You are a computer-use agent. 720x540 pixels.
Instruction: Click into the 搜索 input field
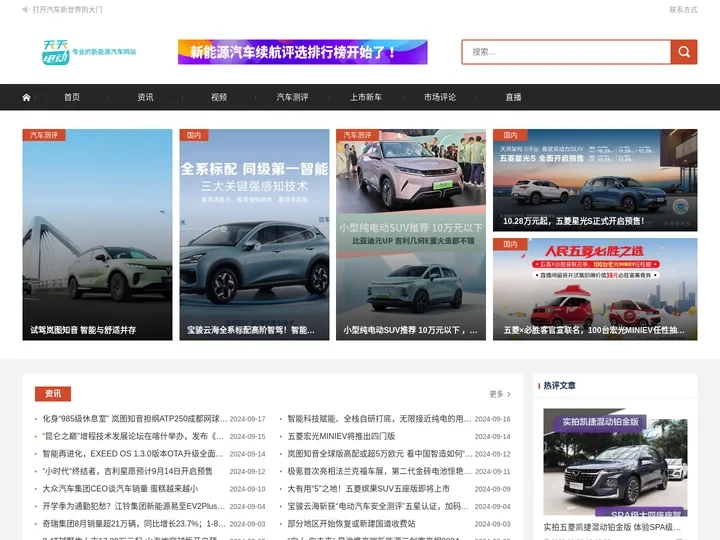[x=566, y=52]
